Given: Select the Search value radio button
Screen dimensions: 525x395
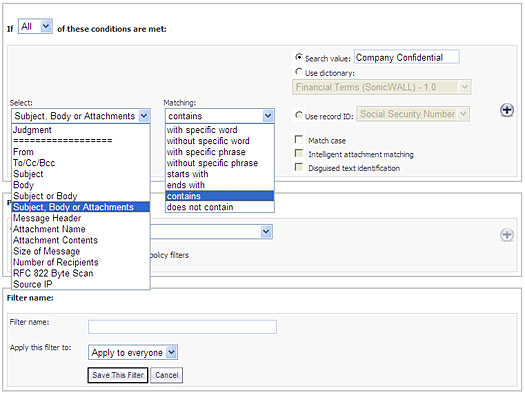Looking at the screenshot, I should tap(298, 57).
